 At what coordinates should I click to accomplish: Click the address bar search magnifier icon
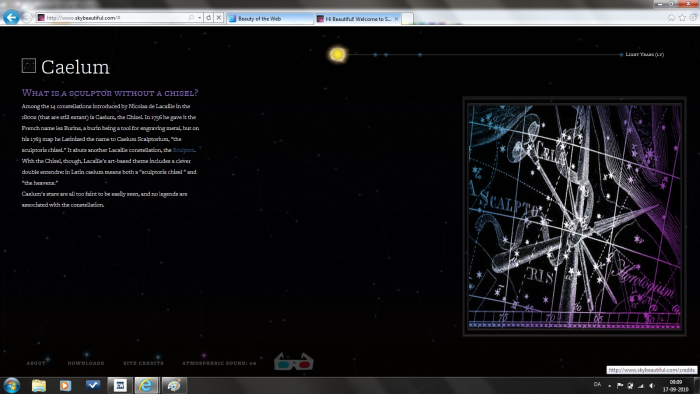click(x=191, y=18)
